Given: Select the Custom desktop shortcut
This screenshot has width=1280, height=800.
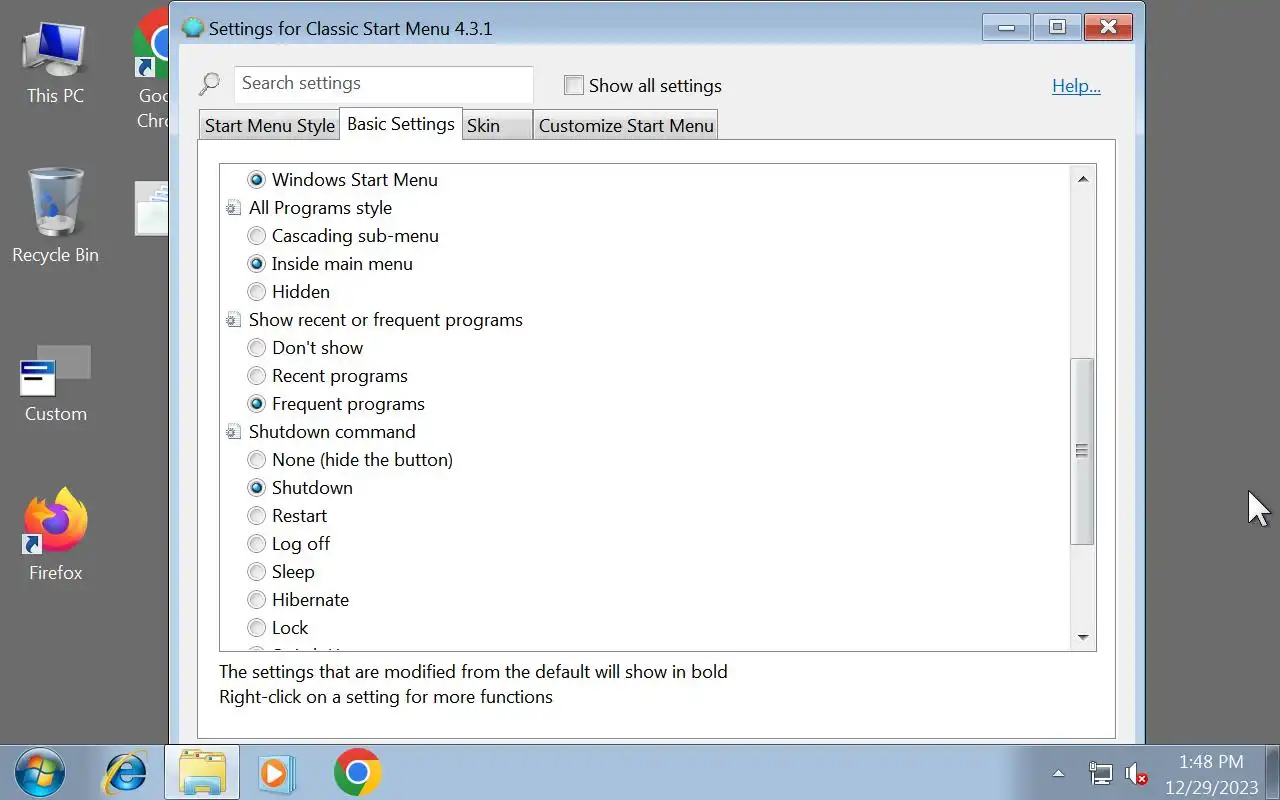Looking at the screenshot, I should point(55,384).
